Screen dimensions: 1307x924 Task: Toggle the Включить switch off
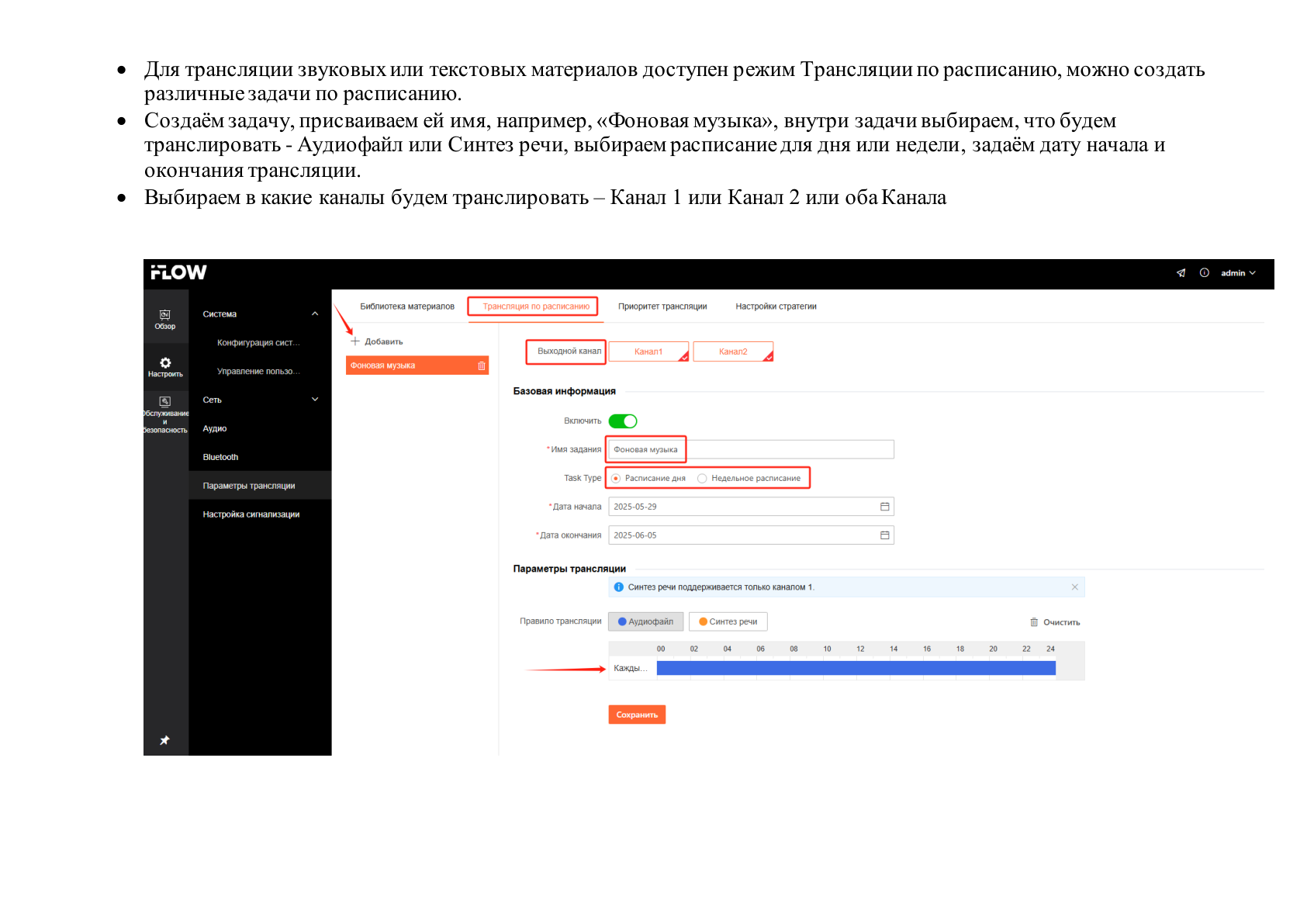click(622, 421)
